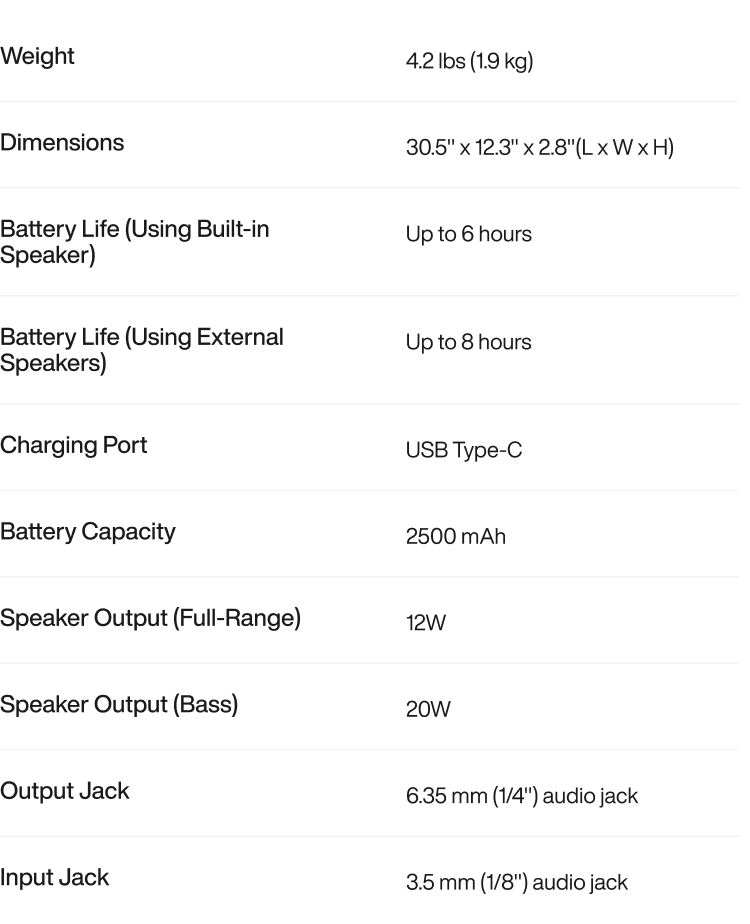Click the Battery Capacity label

[x=87, y=531]
